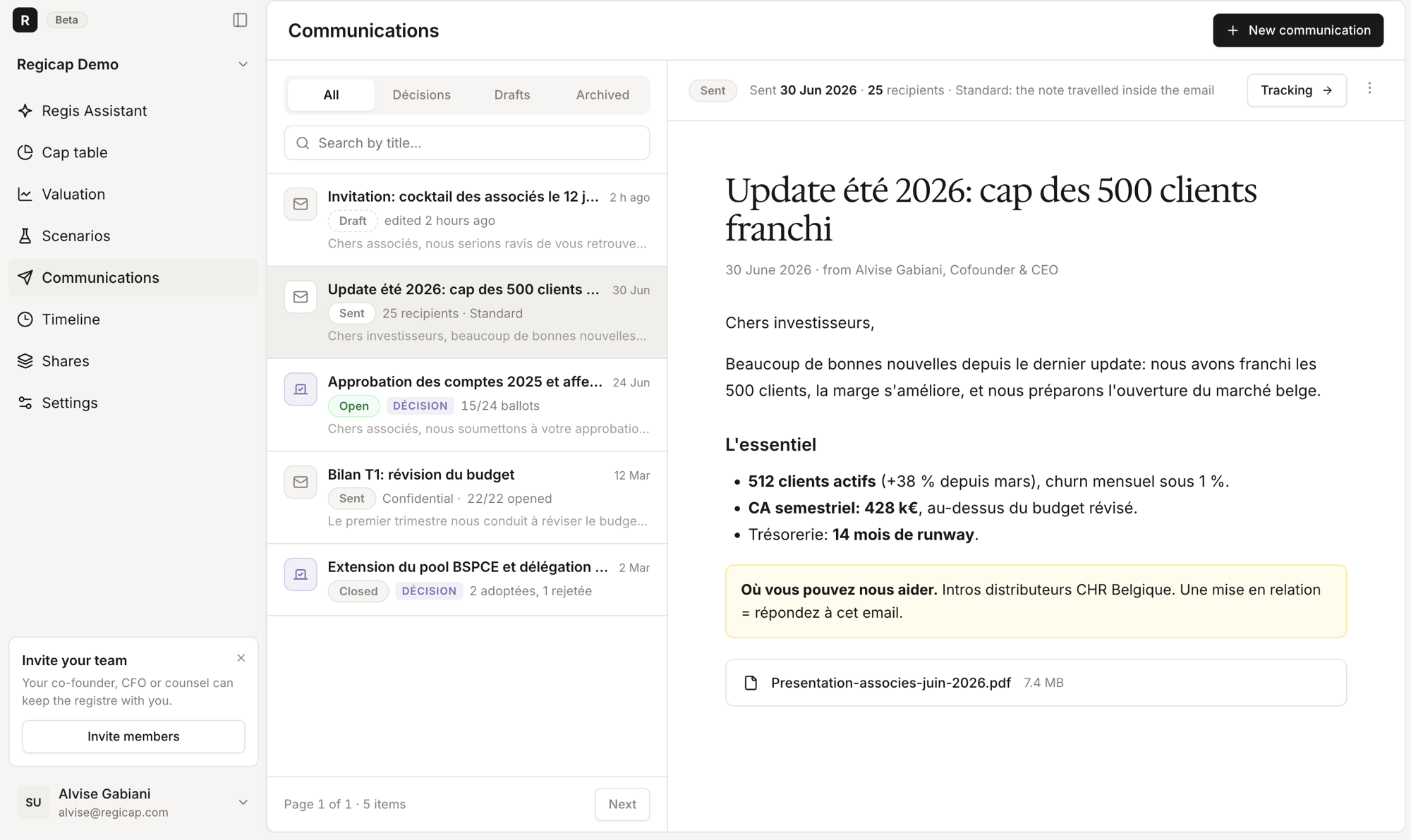Open Tracking for this communication
The width and height of the screenshot is (1411, 840).
(x=1297, y=90)
